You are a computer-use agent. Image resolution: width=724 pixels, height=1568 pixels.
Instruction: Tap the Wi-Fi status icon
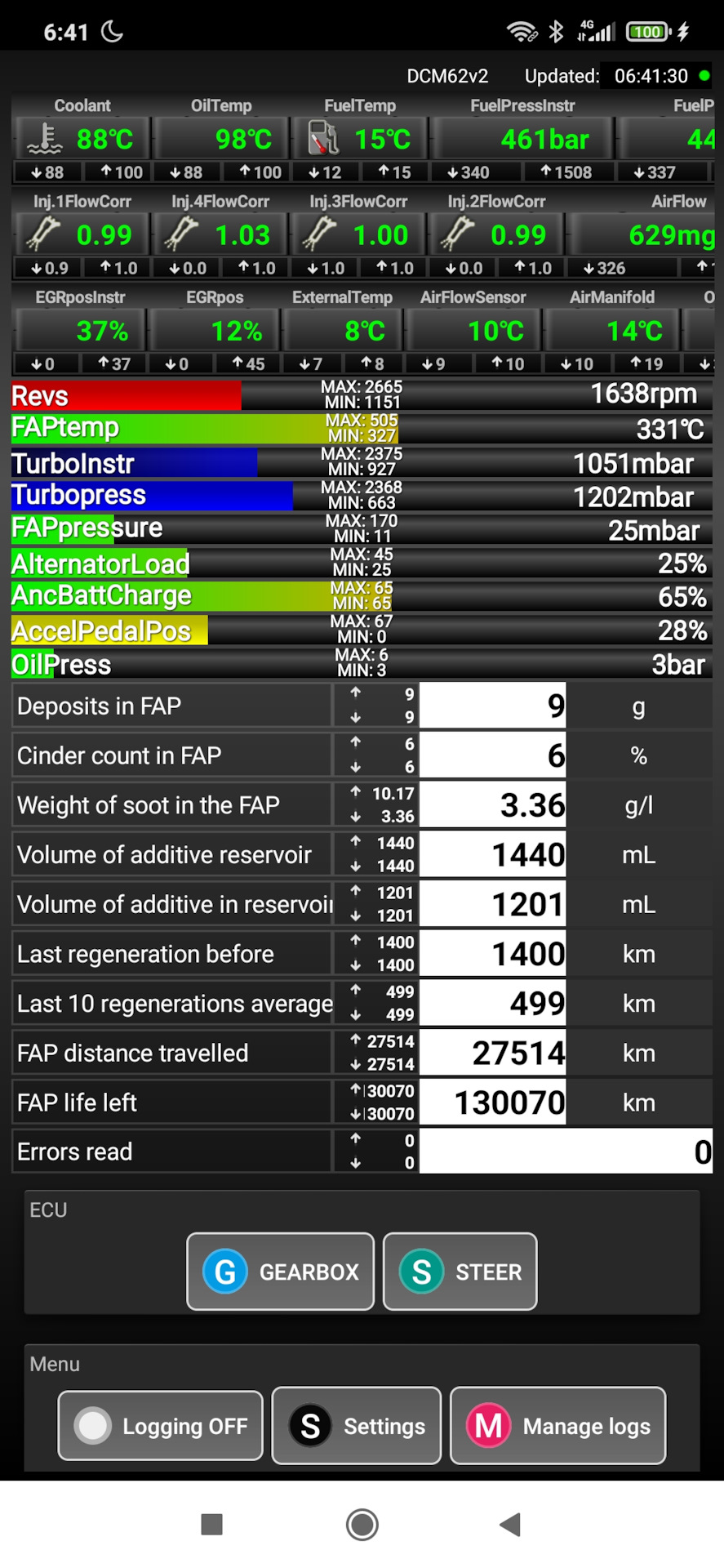tap(522, 32)
